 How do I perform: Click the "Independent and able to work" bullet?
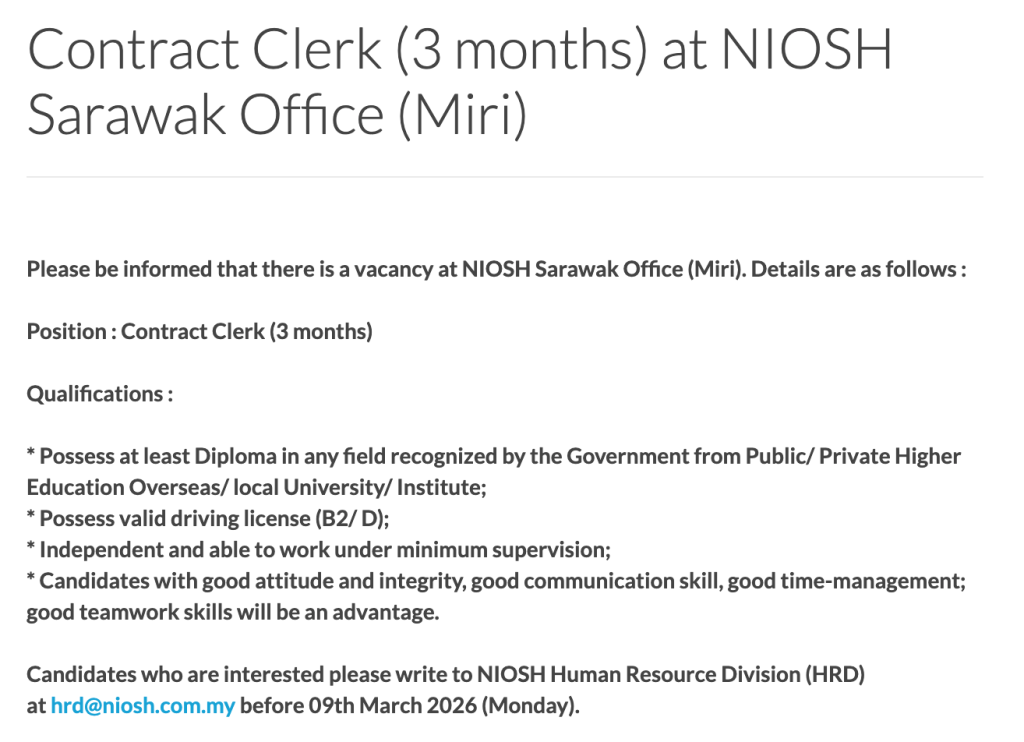(x=318, y=550)
